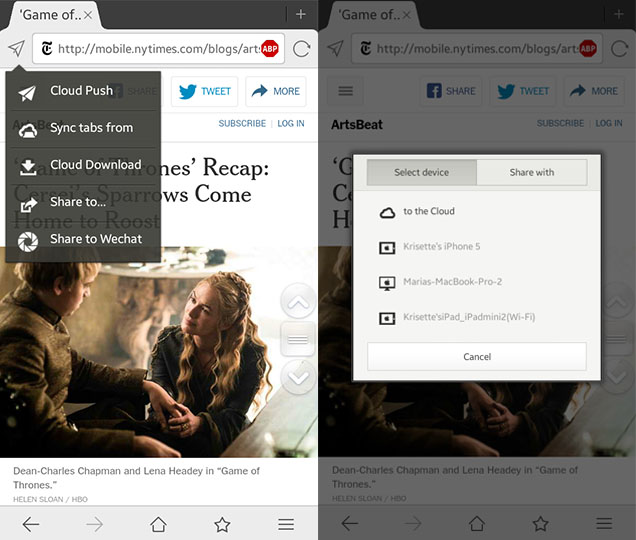Expand the MORE share options on left
The height and width of the screenshot is (540, 636).
(x=276, y=91)
